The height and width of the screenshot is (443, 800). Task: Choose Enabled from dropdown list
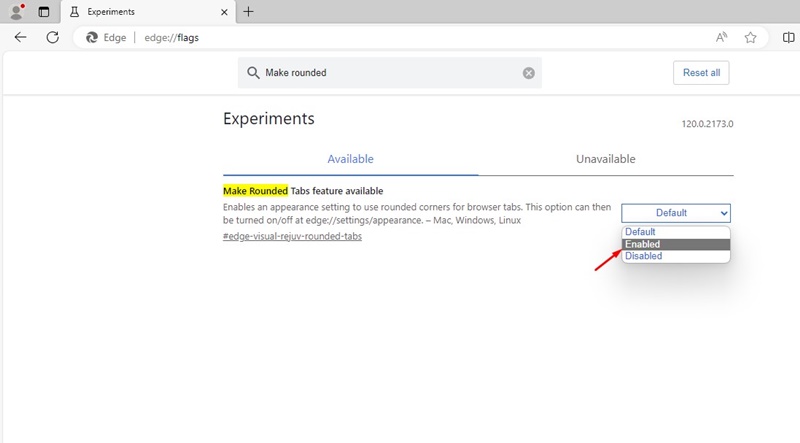[676, 244]
